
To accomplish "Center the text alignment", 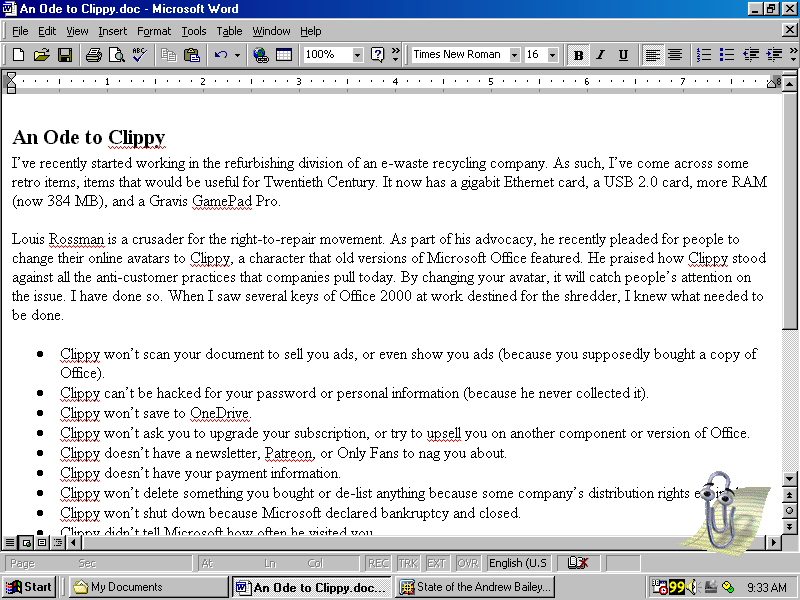I will pos(675,55).
